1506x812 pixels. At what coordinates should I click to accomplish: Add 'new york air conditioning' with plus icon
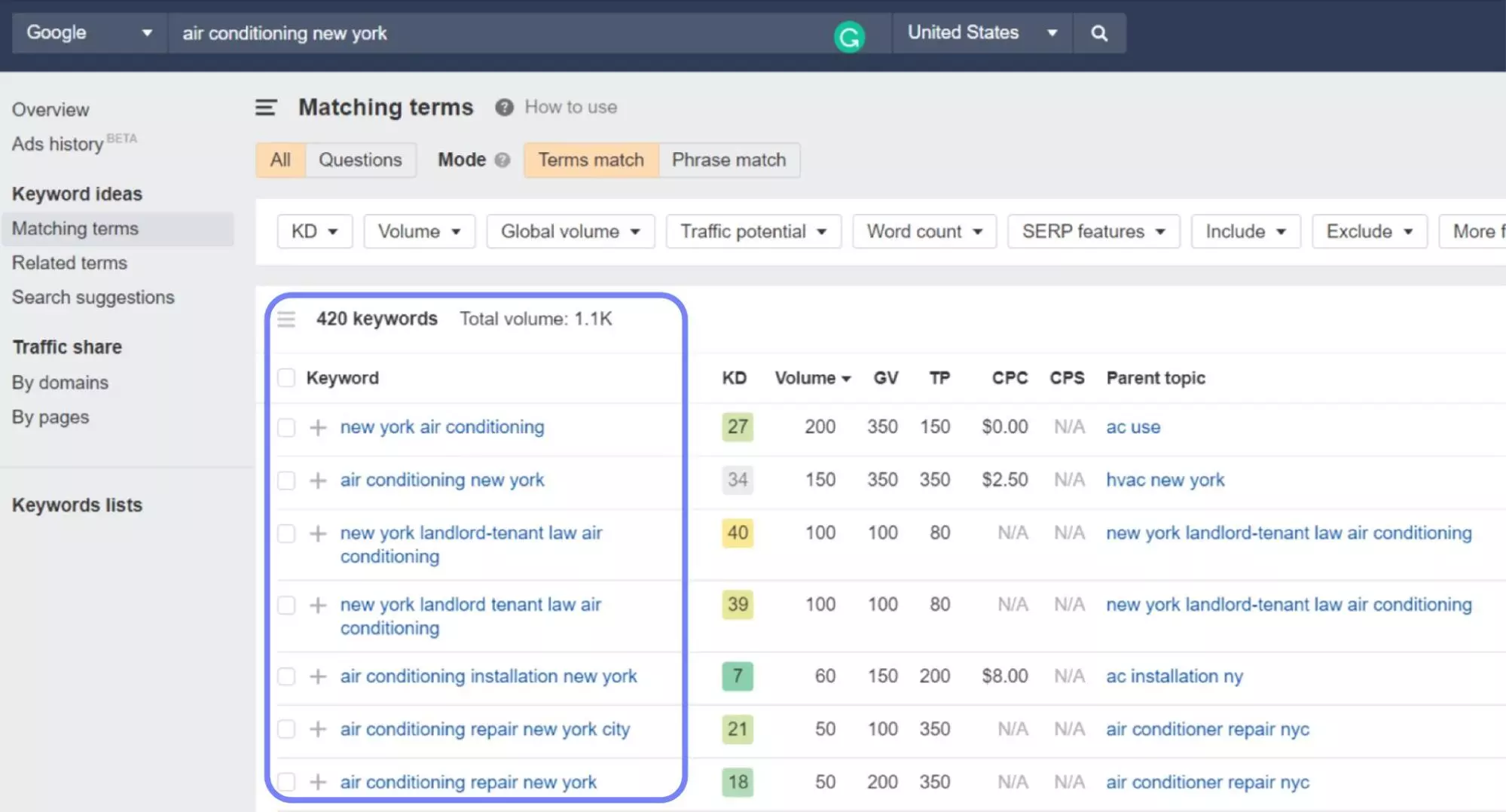[318, 427]
